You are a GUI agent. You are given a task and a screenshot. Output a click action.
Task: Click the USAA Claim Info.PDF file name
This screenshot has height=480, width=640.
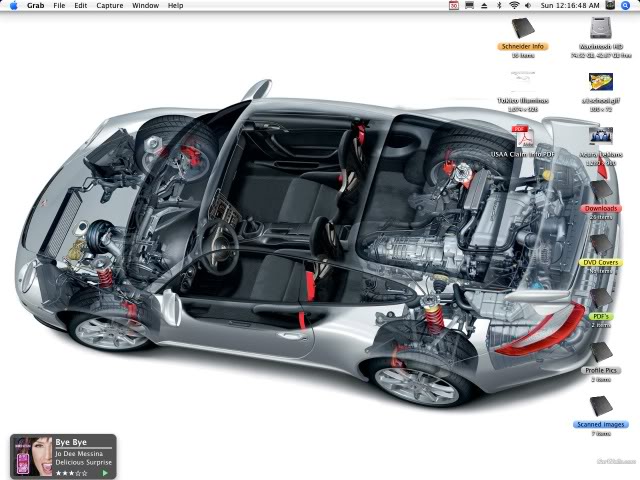(x=523, y=154)
